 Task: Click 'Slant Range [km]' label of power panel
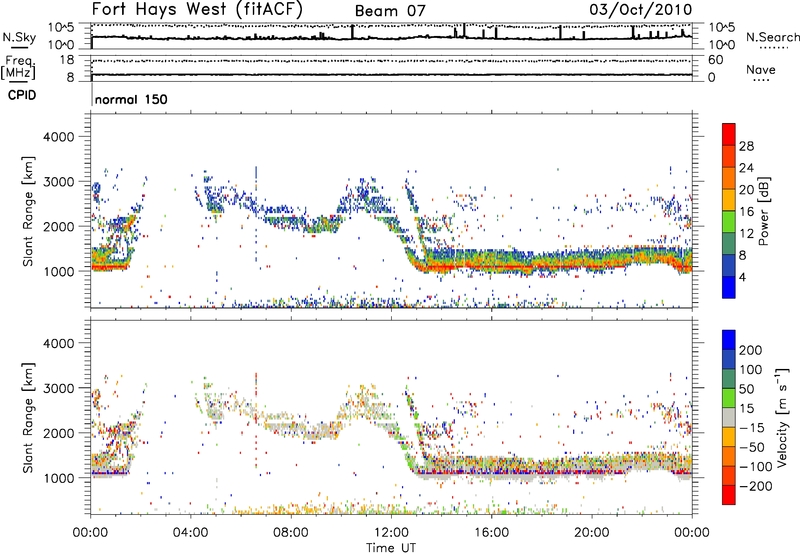(x=28, y=211)
